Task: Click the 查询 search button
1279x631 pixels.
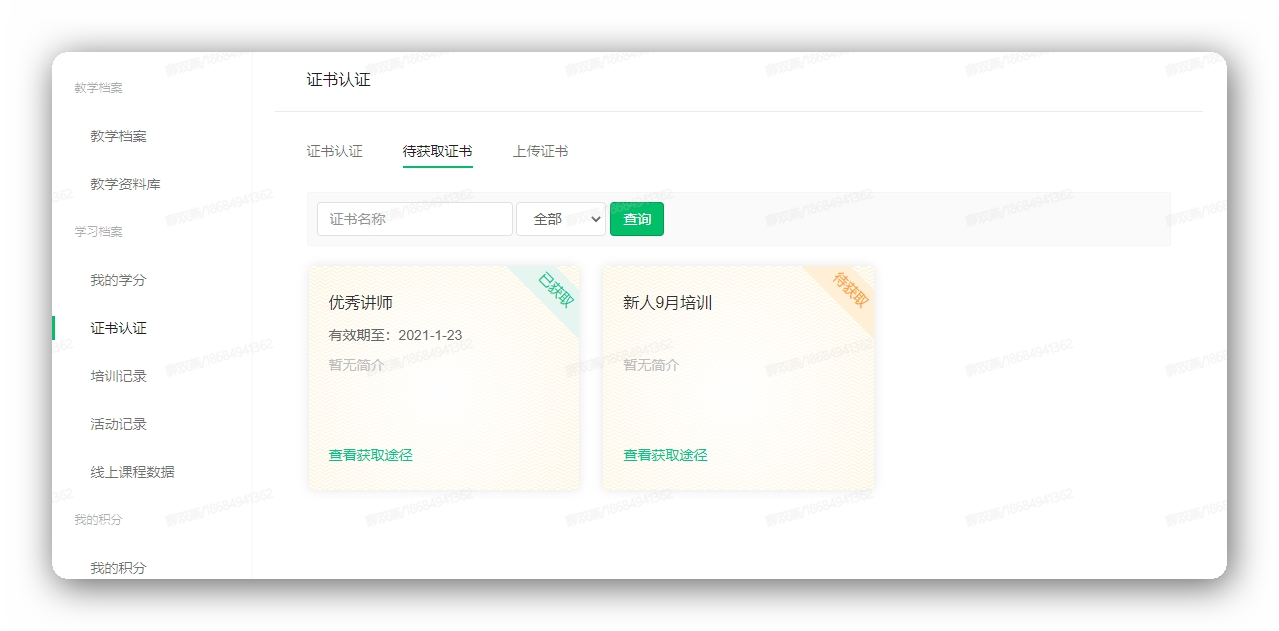Action: [637, 218]
